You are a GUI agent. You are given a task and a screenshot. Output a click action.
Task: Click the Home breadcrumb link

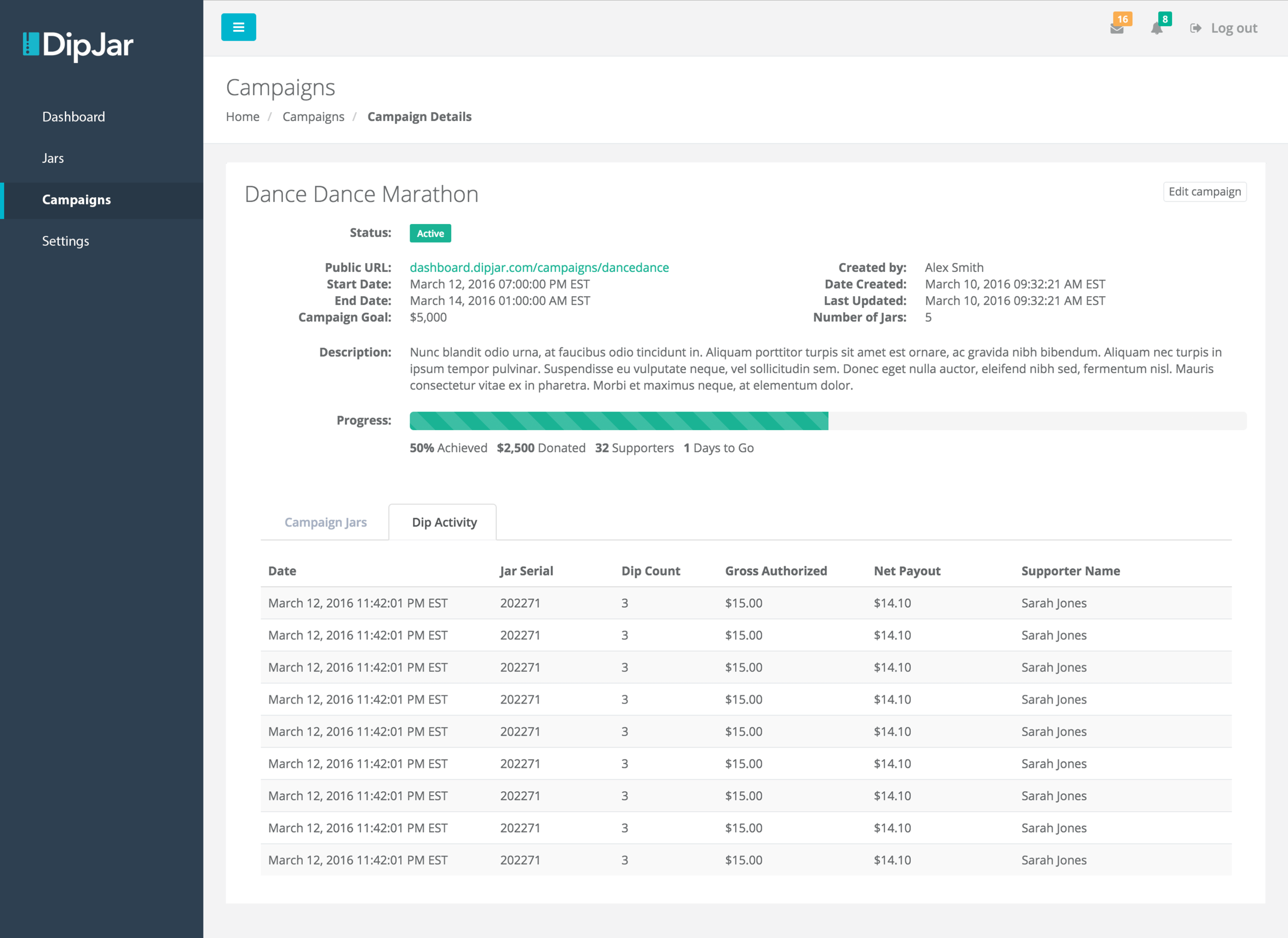tap(243, 117)
